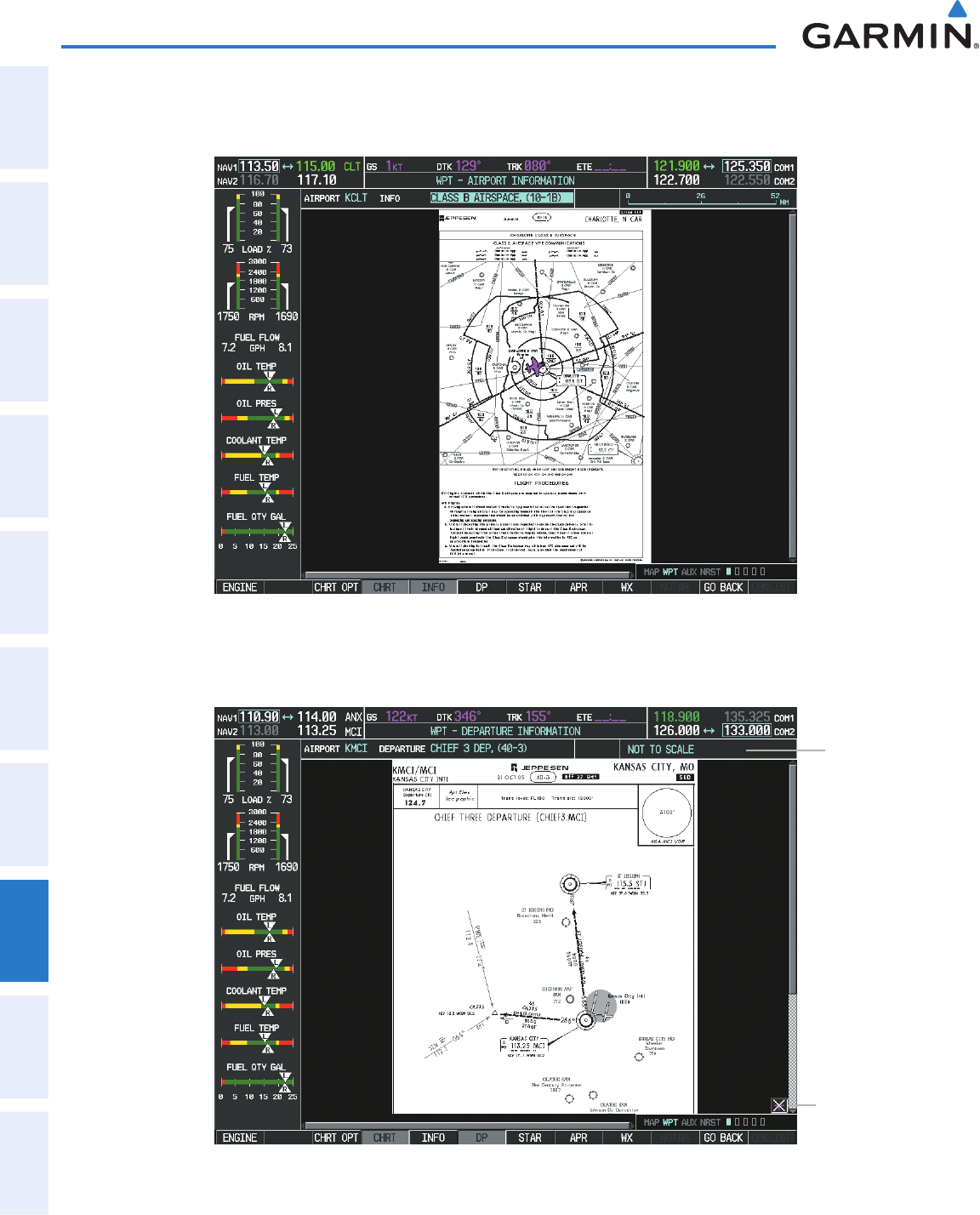Open WX softkey on the KMCI display
Viewport: 980px width, 1215px height.
(x=627, y=1138)
